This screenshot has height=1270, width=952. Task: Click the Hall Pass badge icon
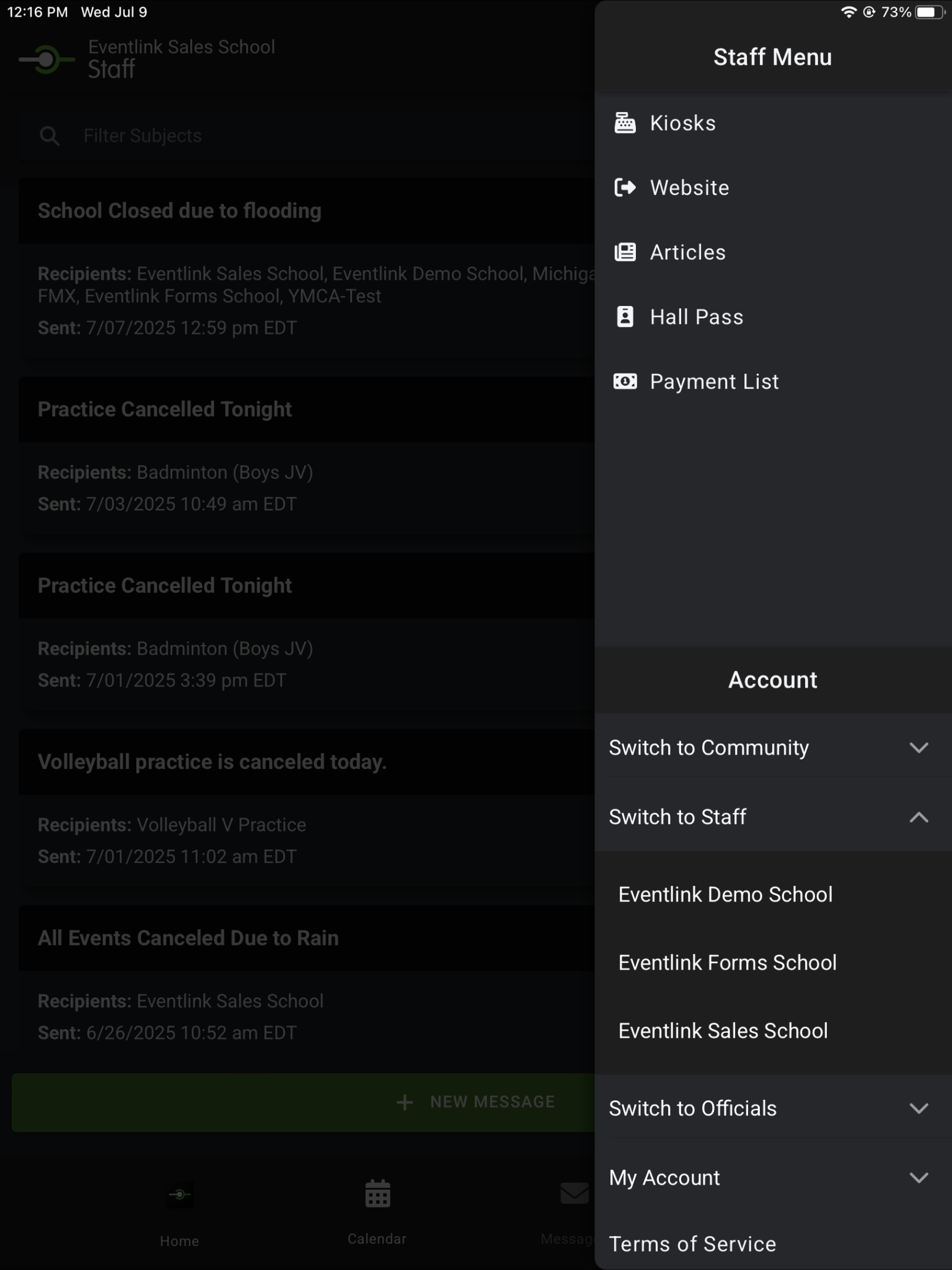pyautogui.click(x=625, y=317)
